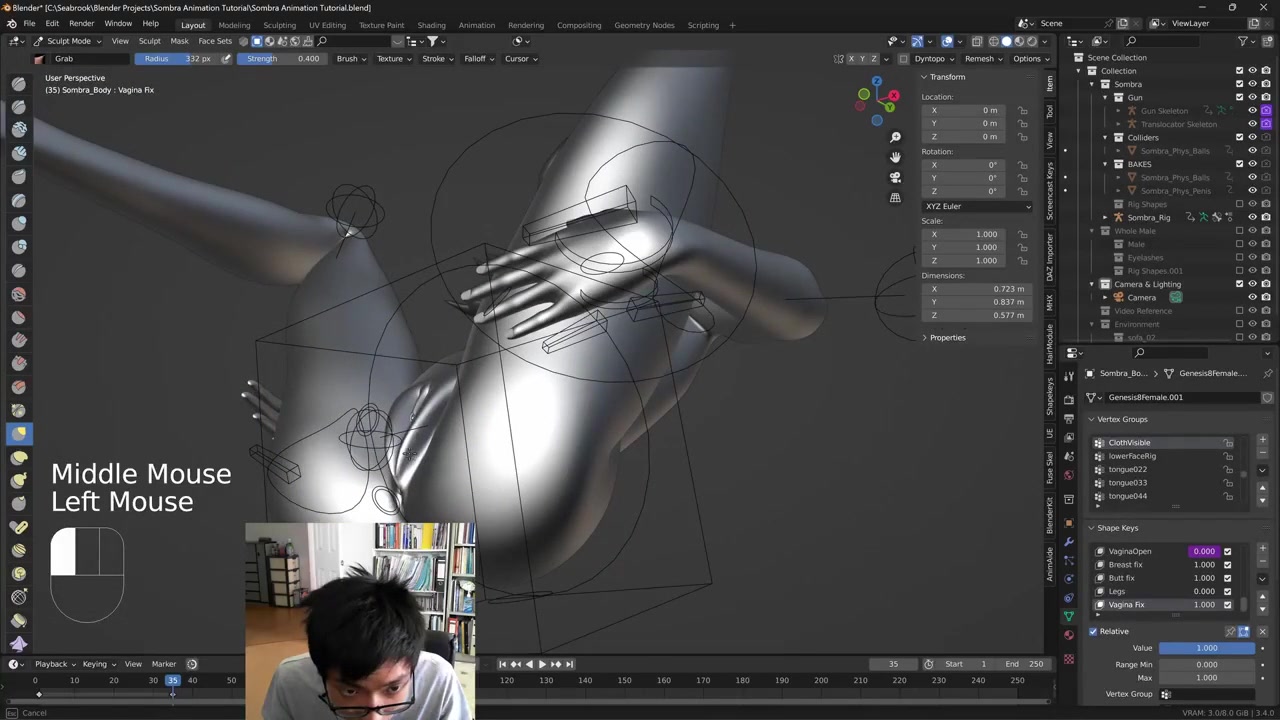
Task: Toggle the camera view icon
Action: 895,177
